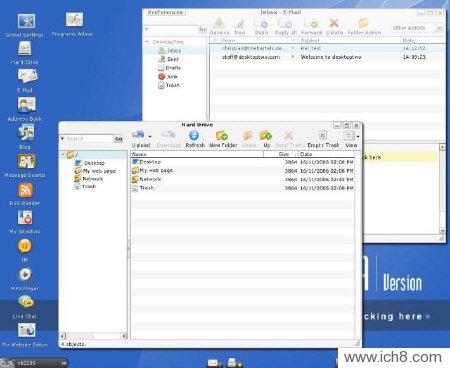Image resolution: width=450 pixels, height=368 pixels.
Task: Open search options arrow in Hard Drive
Action: click(62, 138)
